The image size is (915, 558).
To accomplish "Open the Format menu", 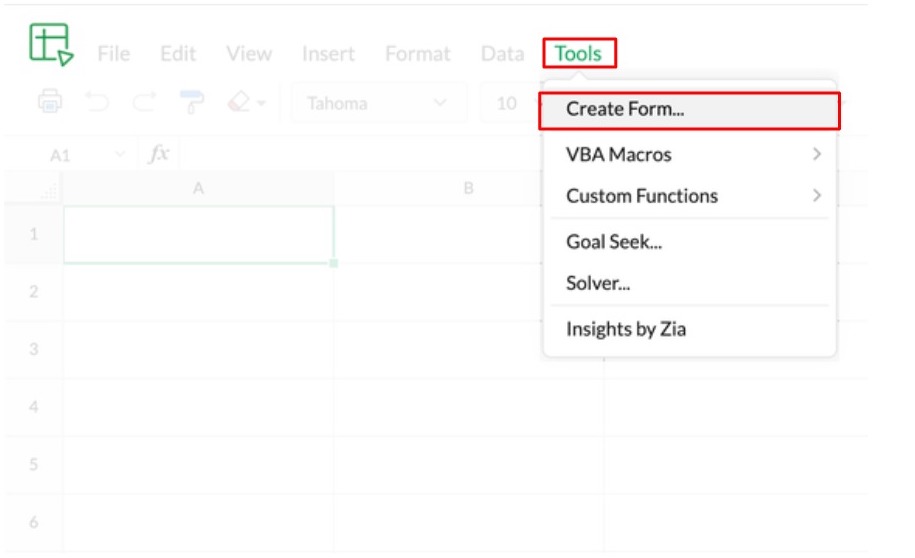I will (417, 54).
